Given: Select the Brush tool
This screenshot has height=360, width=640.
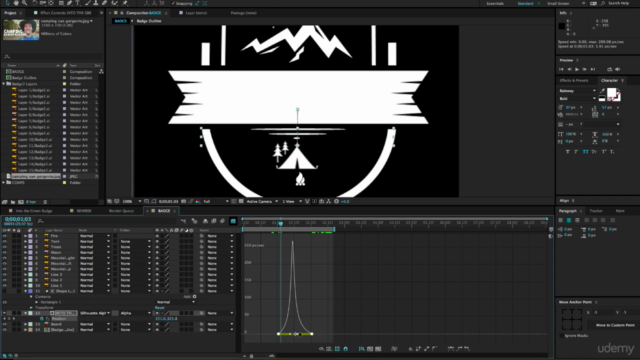Looking at the screenshot, I should pos(87,3).
